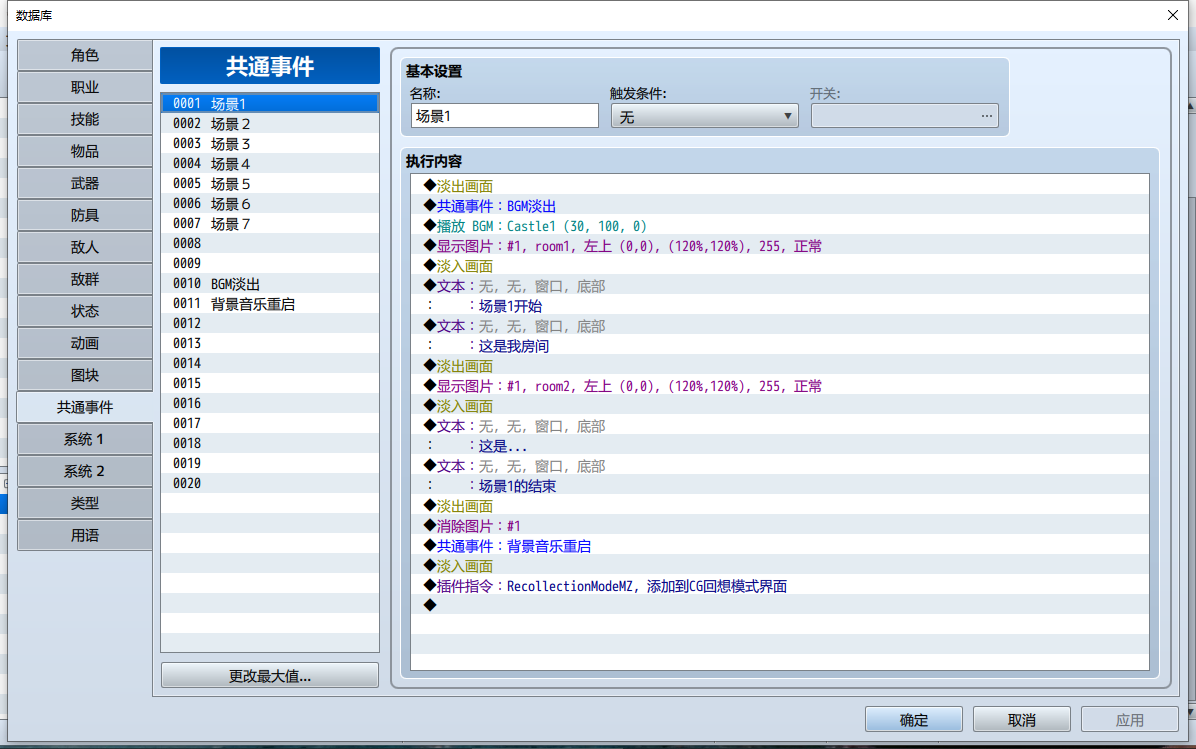This screenshot has width=1196, height=749.
Task: Select the 播放 BGM：Castle1 command
Action: pos(780,226)
